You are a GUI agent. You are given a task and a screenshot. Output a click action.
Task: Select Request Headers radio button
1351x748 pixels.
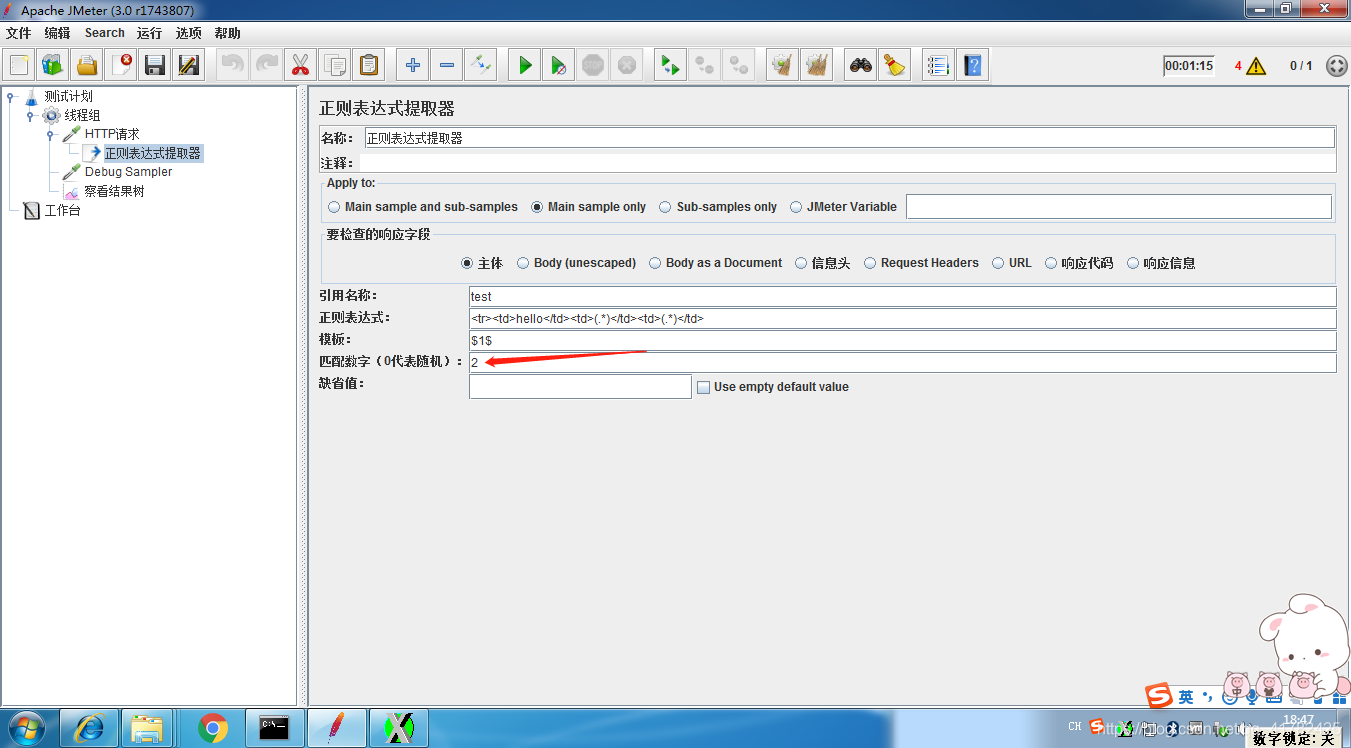[870, 263]
